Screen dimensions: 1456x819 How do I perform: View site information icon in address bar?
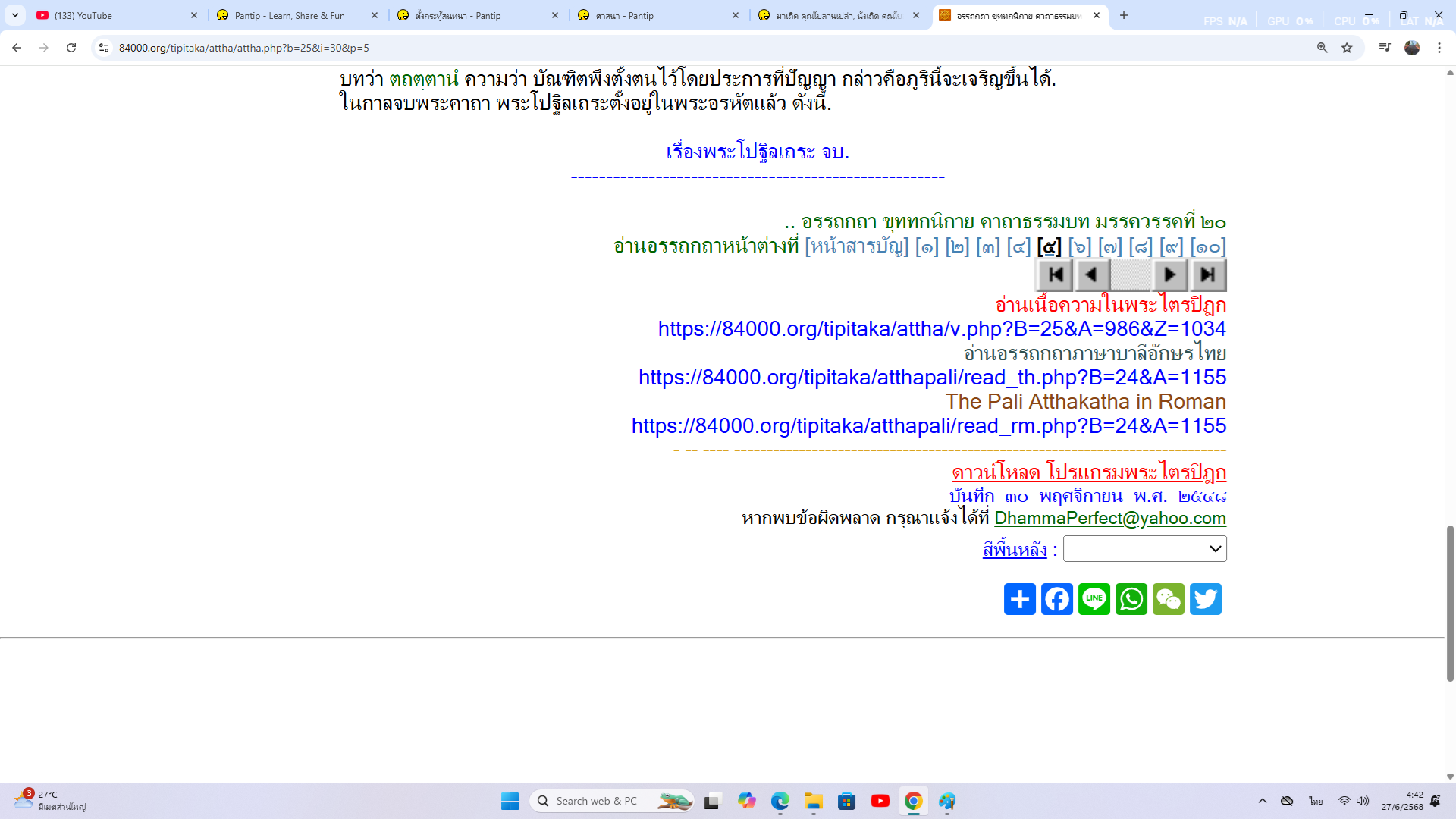(104, 48)
